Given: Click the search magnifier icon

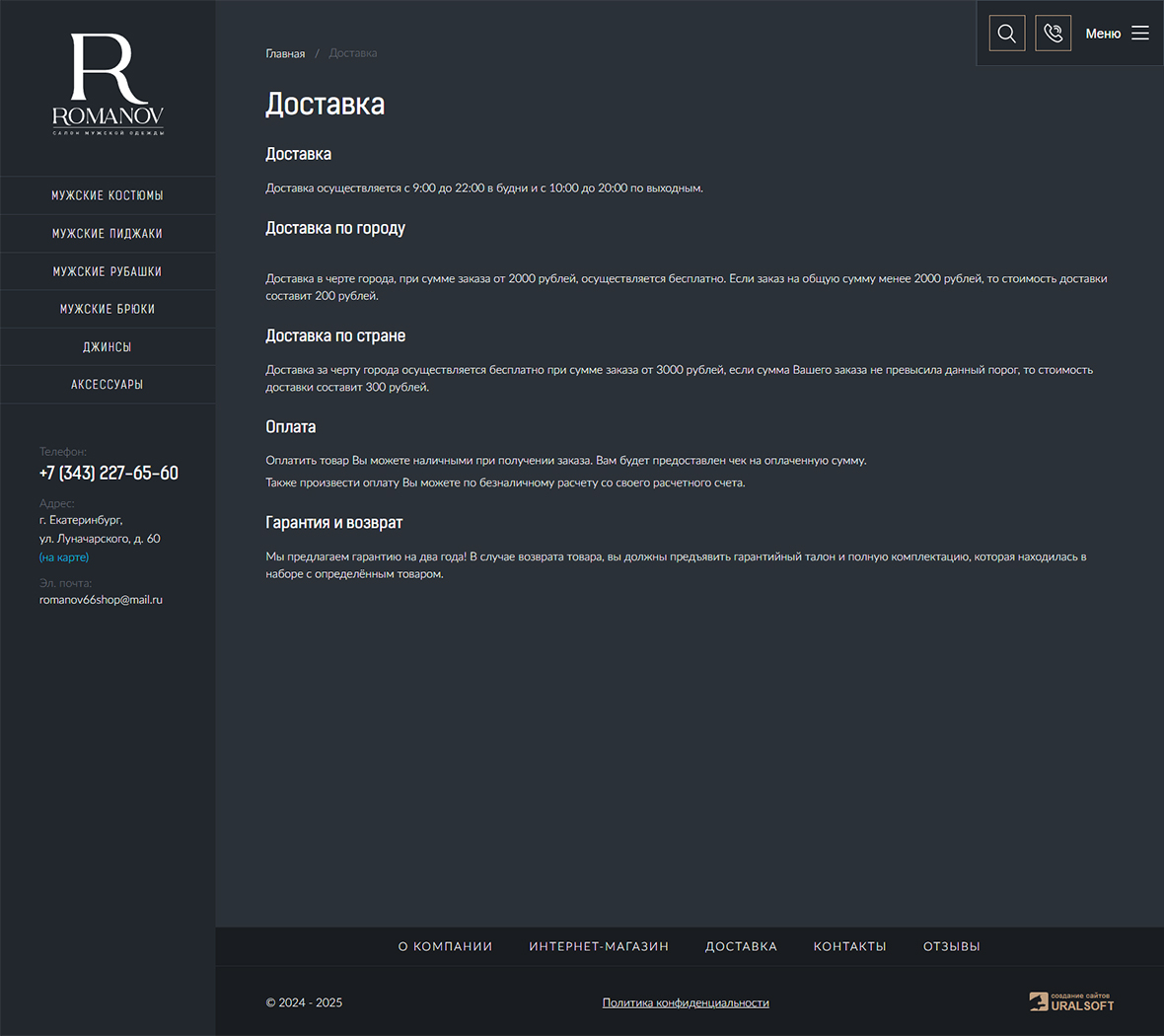Looking at the screenshot, I should 1006,34.
